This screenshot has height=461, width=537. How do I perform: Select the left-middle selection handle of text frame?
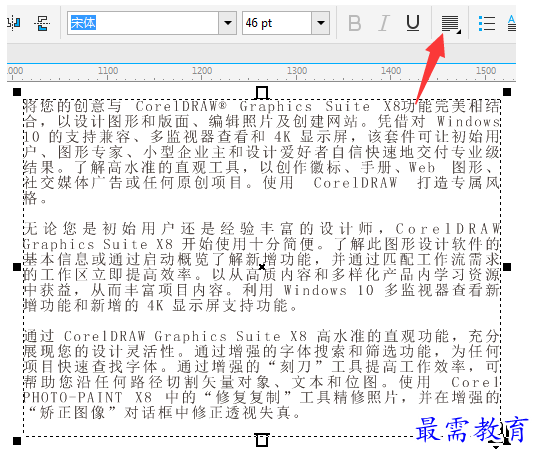[x=17, y=267]
